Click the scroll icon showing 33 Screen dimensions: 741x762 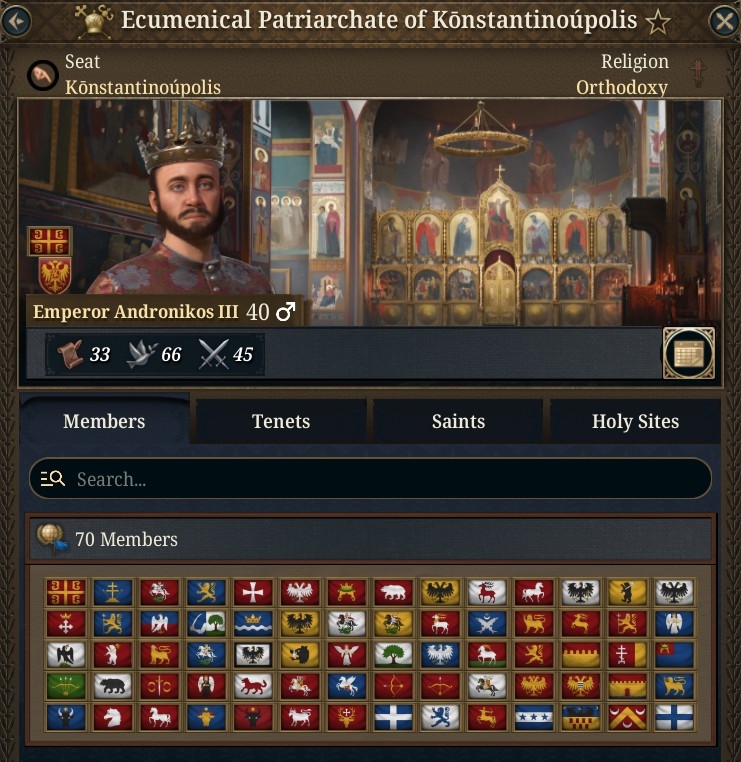(x=69, y=354)
